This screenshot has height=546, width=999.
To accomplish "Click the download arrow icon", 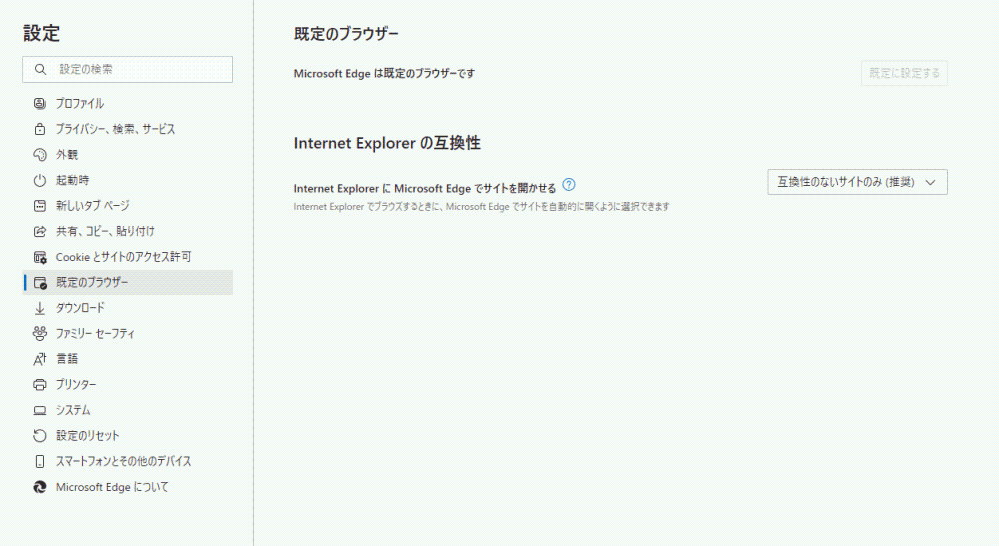I will (40, 308).
